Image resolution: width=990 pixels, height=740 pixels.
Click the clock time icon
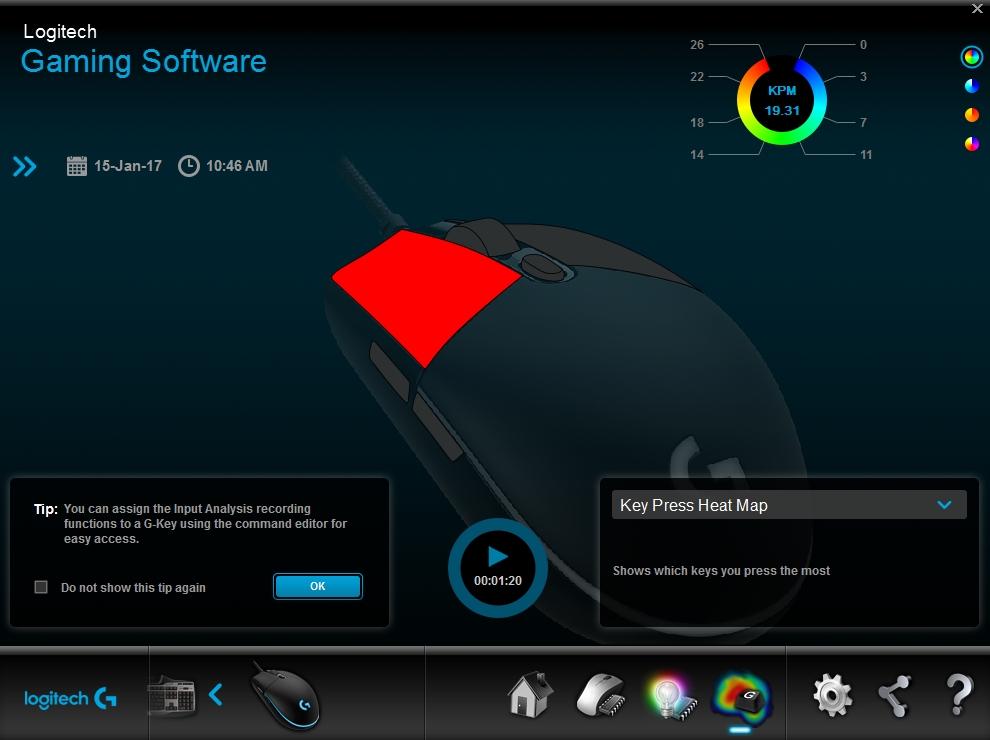(x=189, y=166)
